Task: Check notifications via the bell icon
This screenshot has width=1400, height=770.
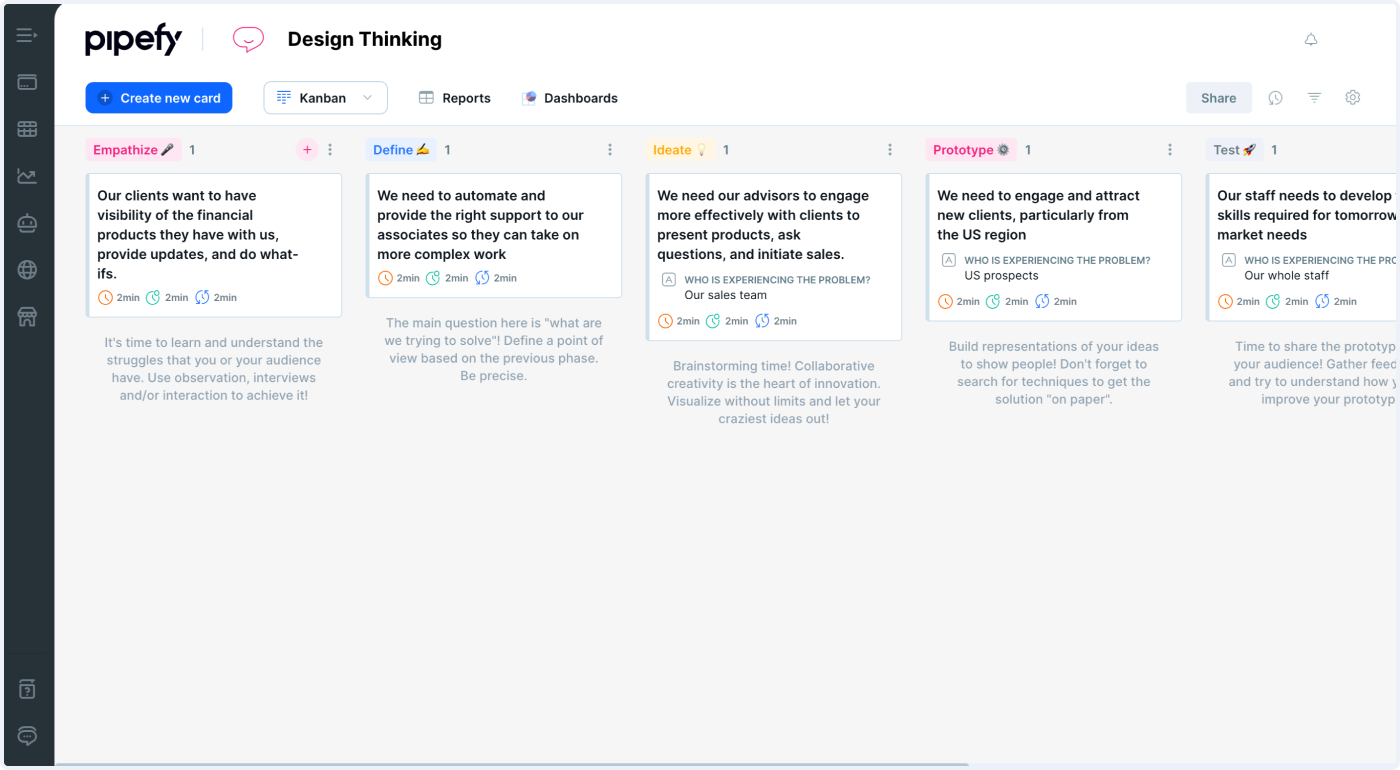Action: coord(1311,39)
